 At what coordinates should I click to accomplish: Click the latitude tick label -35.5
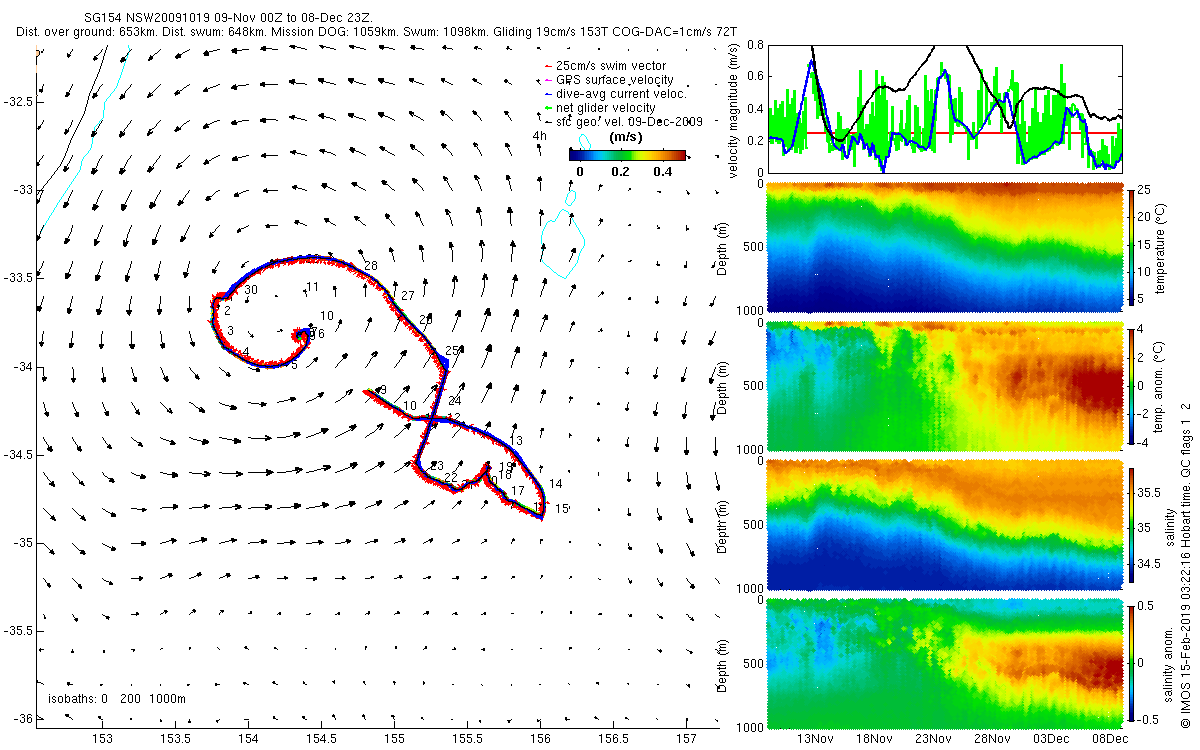(x=17, y=631)
